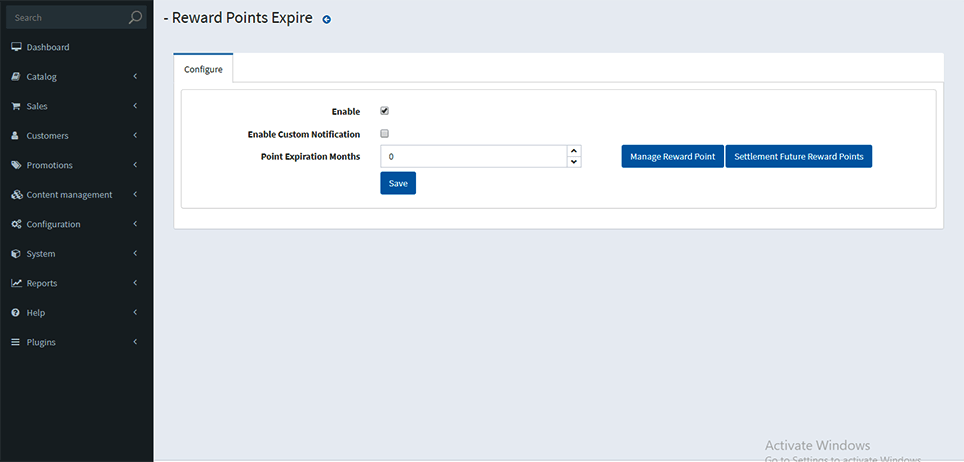Click the blue back arrow beside page title
964x462 pixels.
point(326,19)
